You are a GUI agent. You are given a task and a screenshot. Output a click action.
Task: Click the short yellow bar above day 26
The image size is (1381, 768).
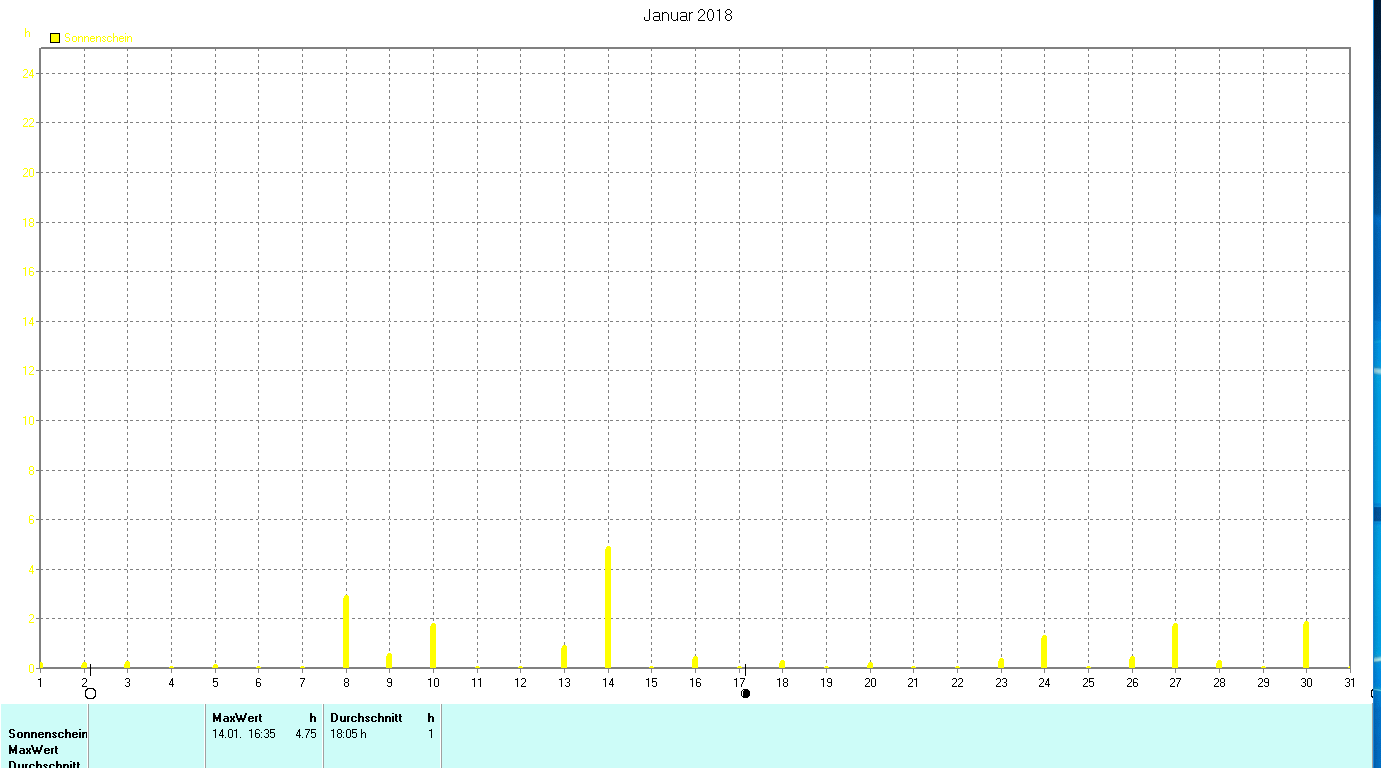click(1132, 662)
